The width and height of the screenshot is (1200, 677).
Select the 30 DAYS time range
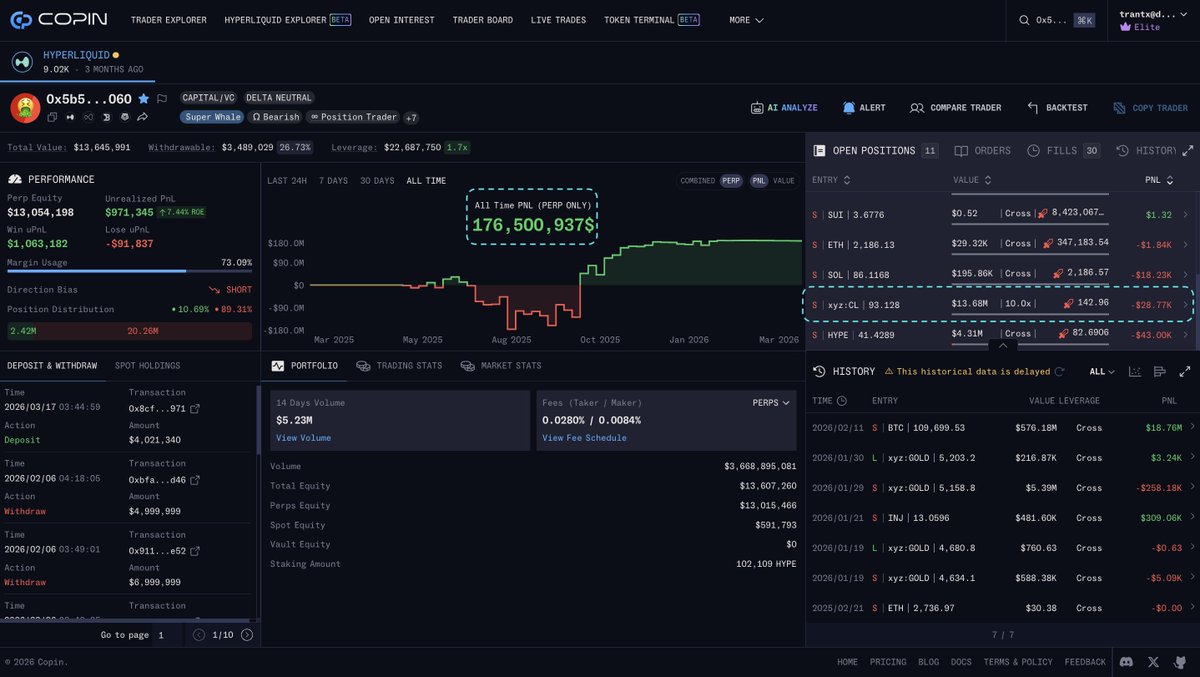[x=377, y=181]
